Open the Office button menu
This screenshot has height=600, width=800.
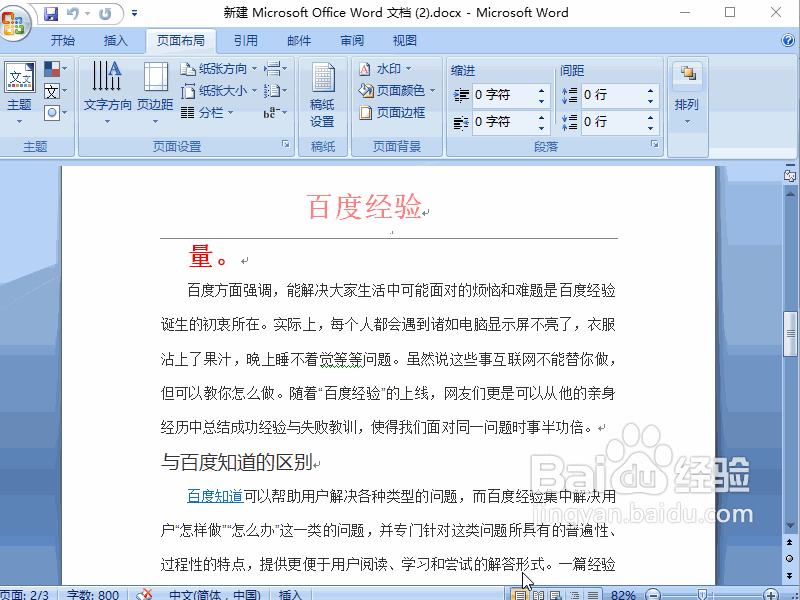13,22
